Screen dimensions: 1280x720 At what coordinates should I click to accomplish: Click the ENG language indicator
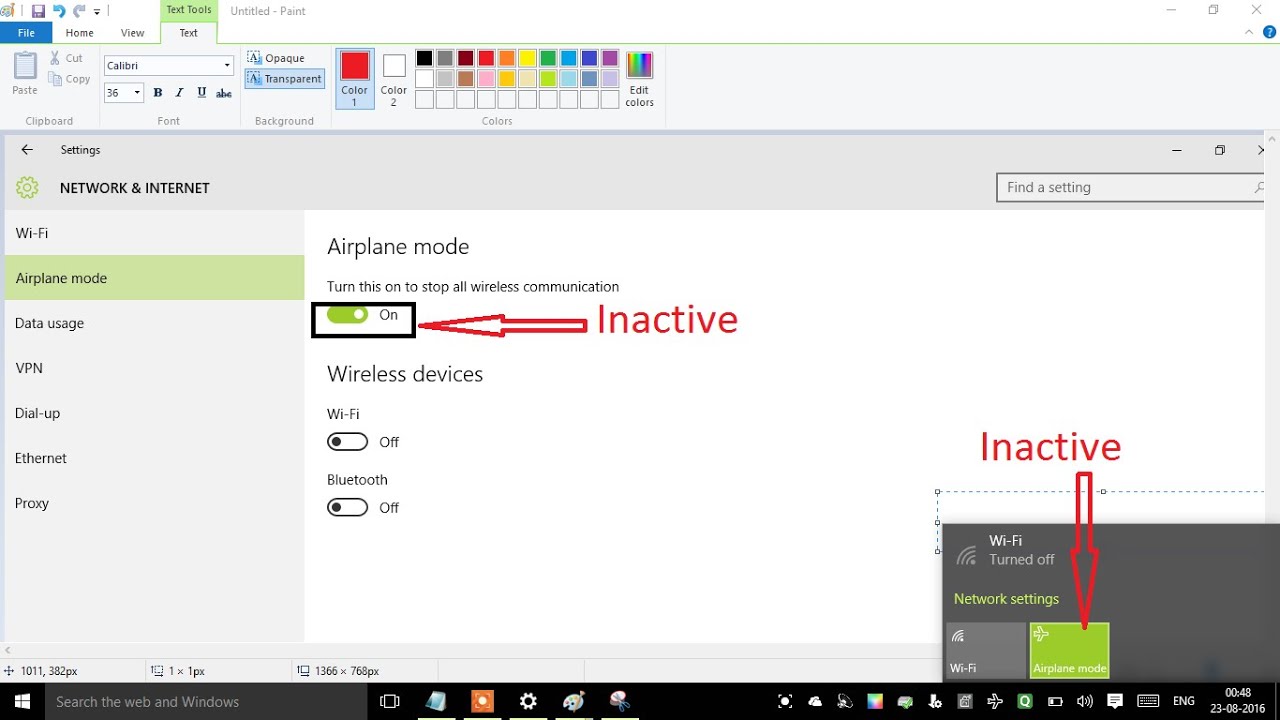(x=1184, y=701)
